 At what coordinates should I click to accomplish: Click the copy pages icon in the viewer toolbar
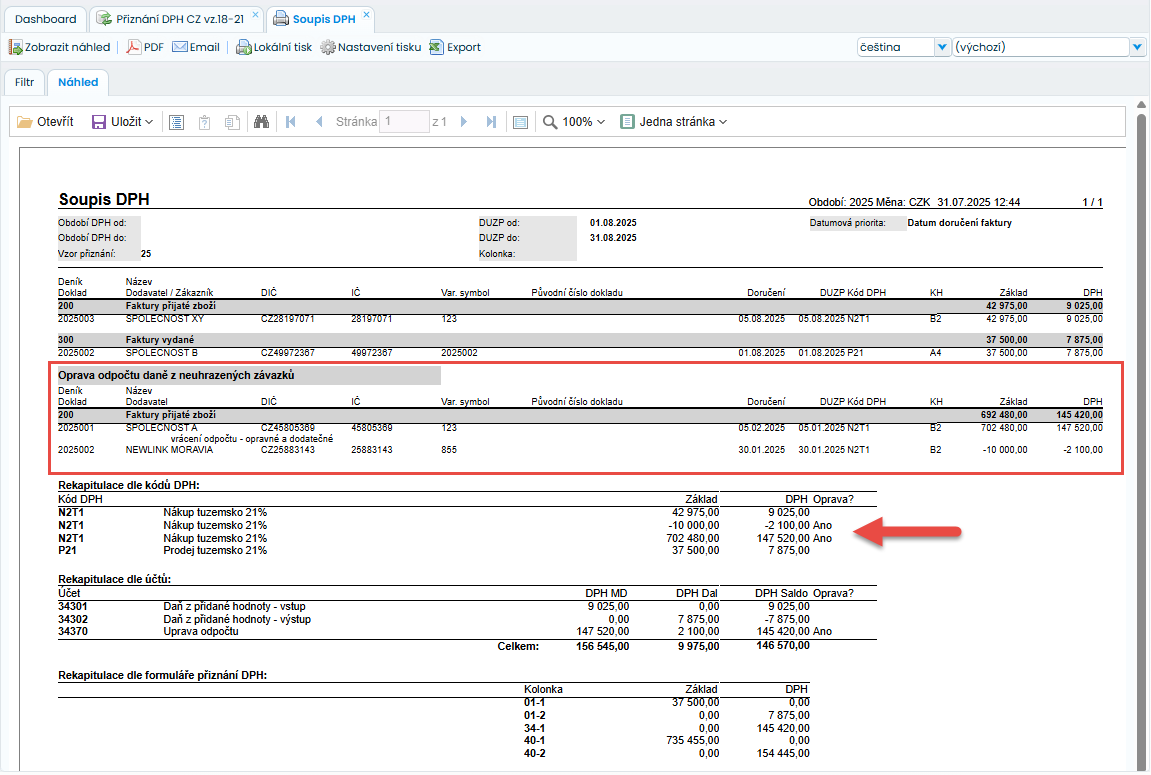[x=232, y=123]
